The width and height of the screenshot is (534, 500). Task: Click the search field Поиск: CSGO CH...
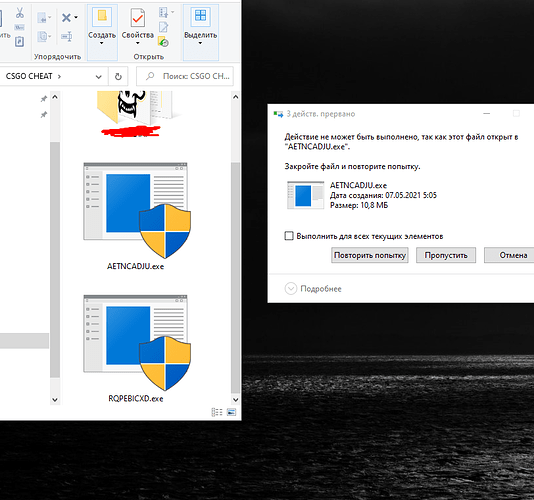185,76
